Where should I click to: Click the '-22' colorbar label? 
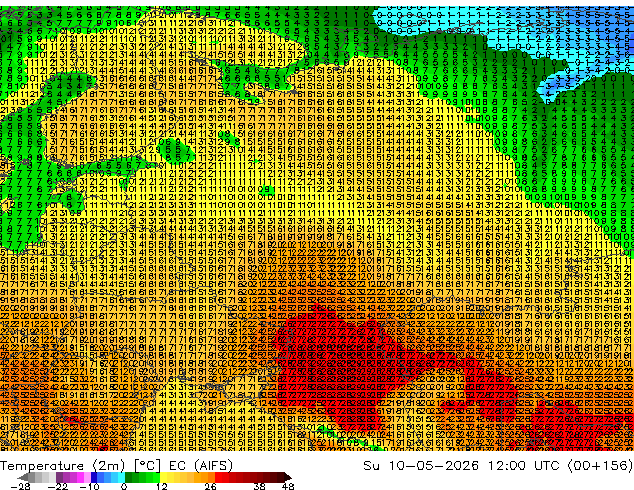57,486
